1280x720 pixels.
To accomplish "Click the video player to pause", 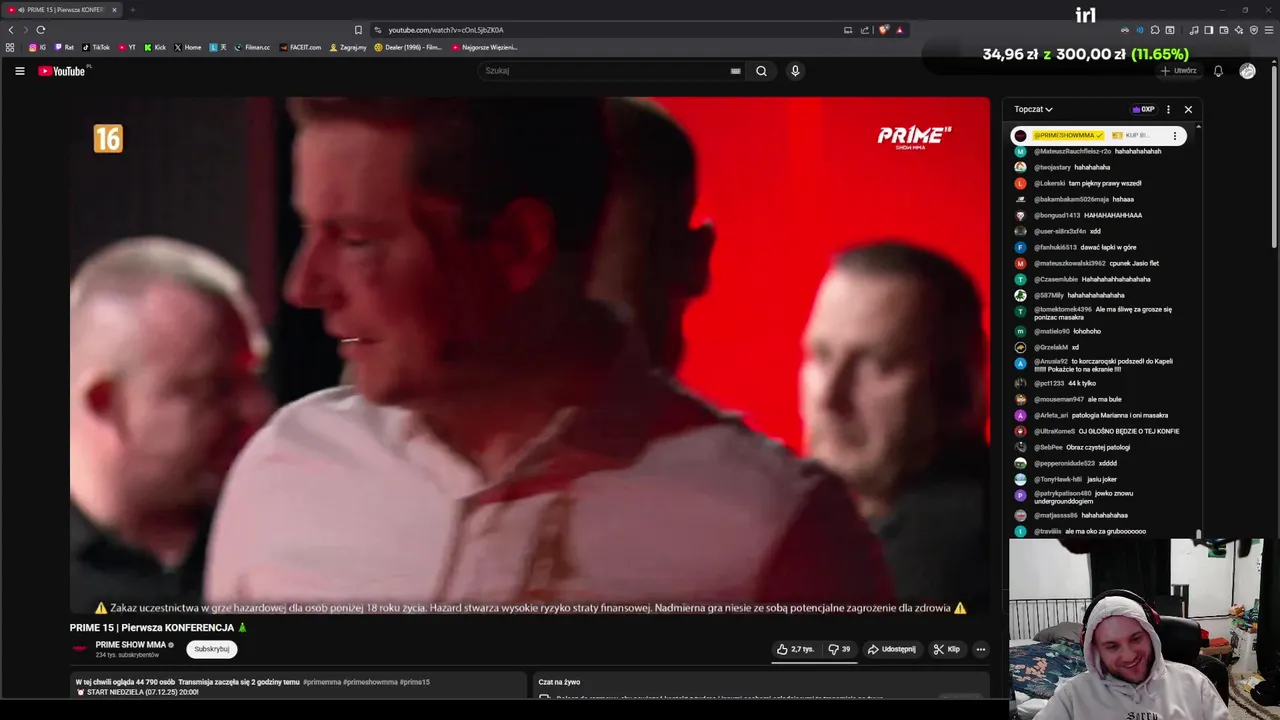I will coord(530,355).
